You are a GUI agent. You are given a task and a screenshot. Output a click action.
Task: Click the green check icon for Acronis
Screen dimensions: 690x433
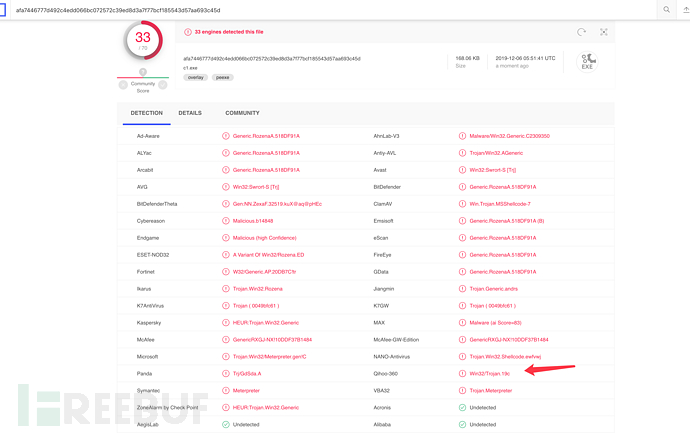(462, 407)
